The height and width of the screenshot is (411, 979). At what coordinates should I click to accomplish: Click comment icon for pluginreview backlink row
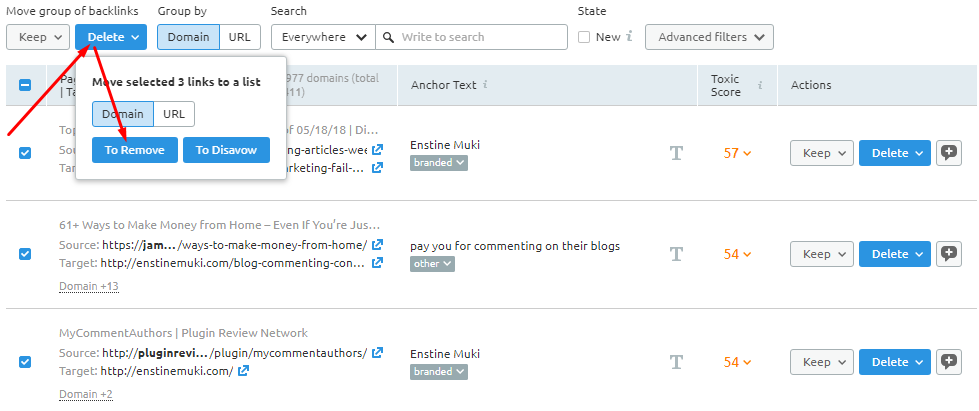click(x=949, y=363)
